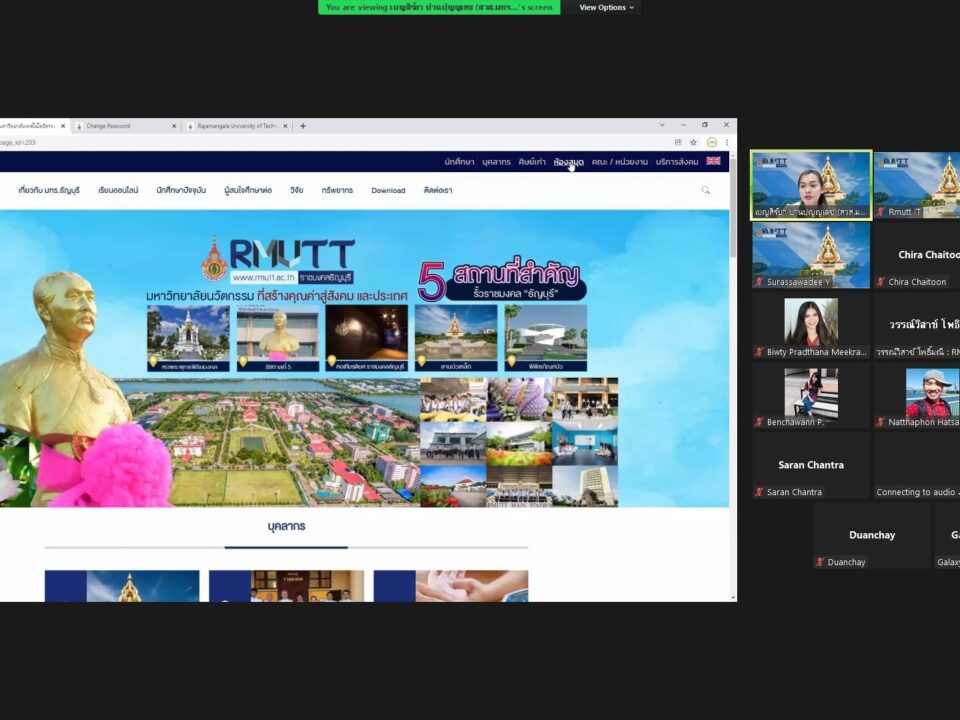
Task: Open the second news card with group photo
Action: point(287,586)
